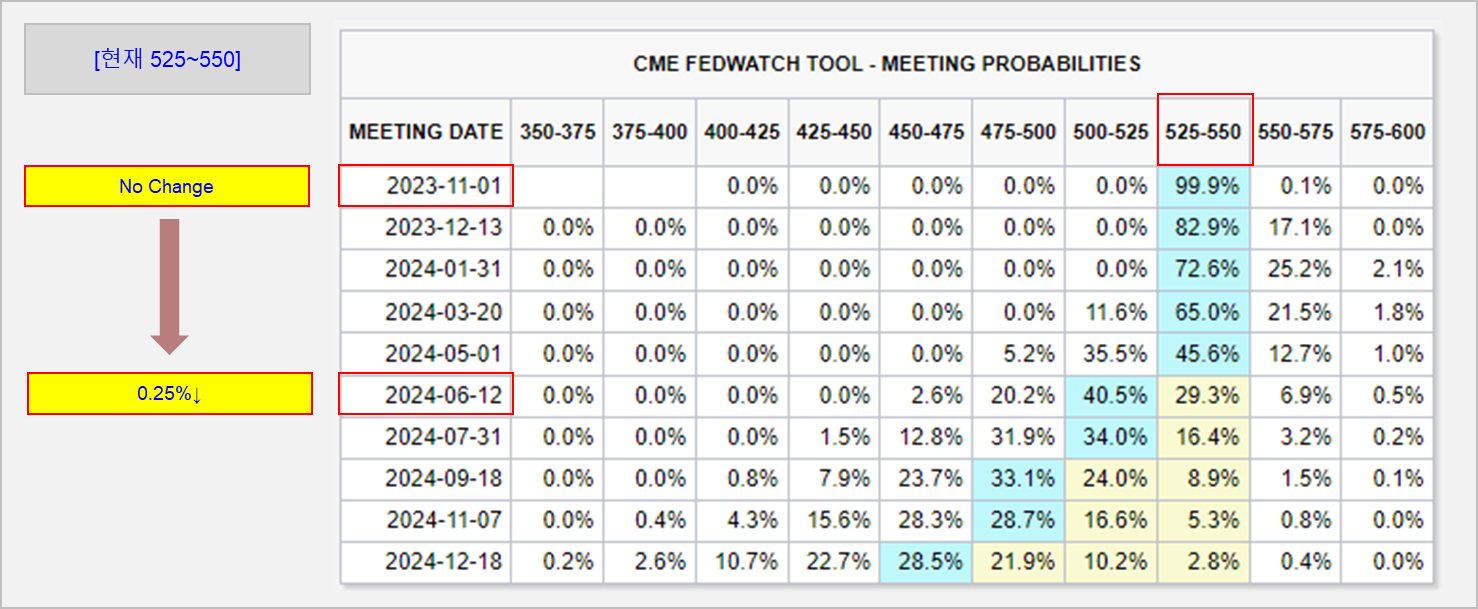This screenshot has height=609, width=1478.
Task: Select the '2024-07-31' meeting date cell
Action: pos(426,437)
